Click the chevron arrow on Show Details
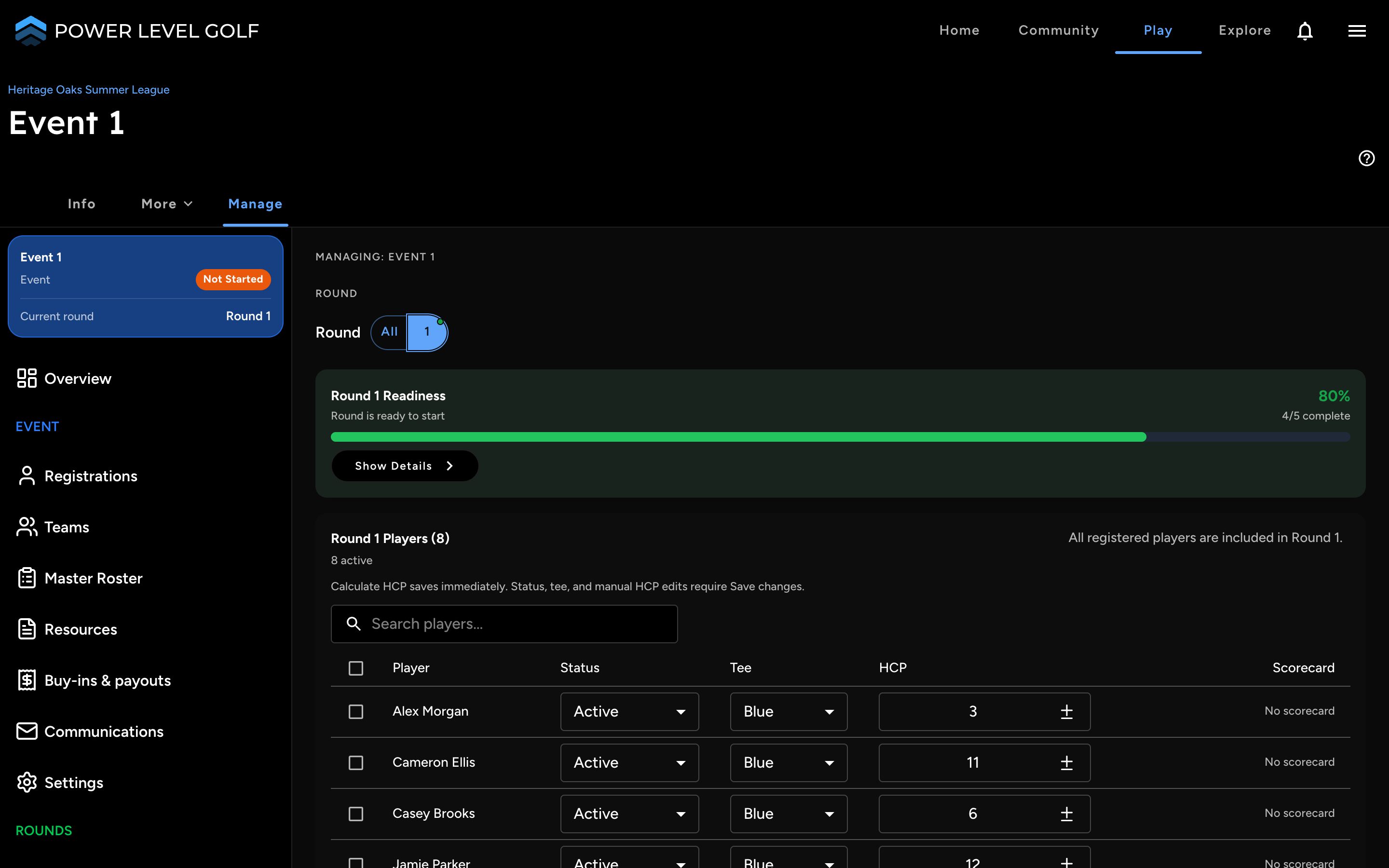Screen dimensions: 1389x868 click(449, 466)
